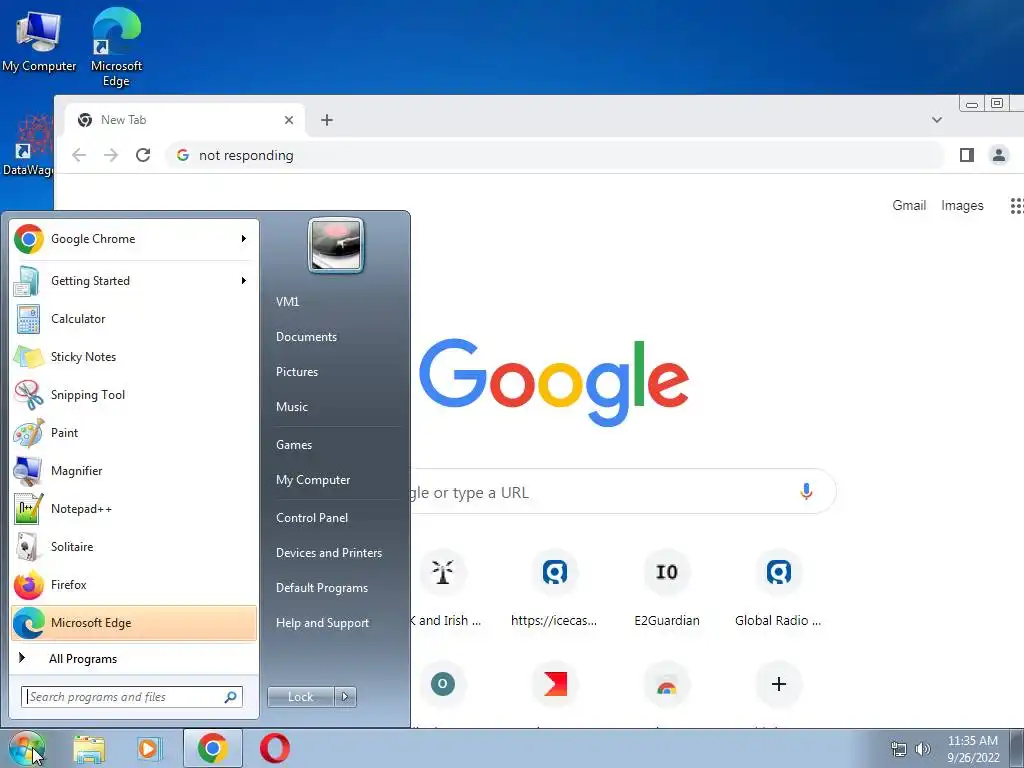This screenshot has height=768, width=1024.
Task: Open File Explorer from taskbar
Action: pos(89,749)
